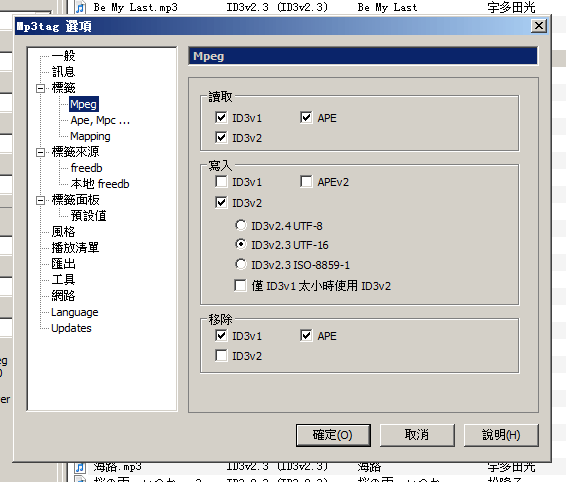Uncheck APE under 移除 section
Image resolution: width=566 pixels, height=482 pixels.
pos(306,336)
